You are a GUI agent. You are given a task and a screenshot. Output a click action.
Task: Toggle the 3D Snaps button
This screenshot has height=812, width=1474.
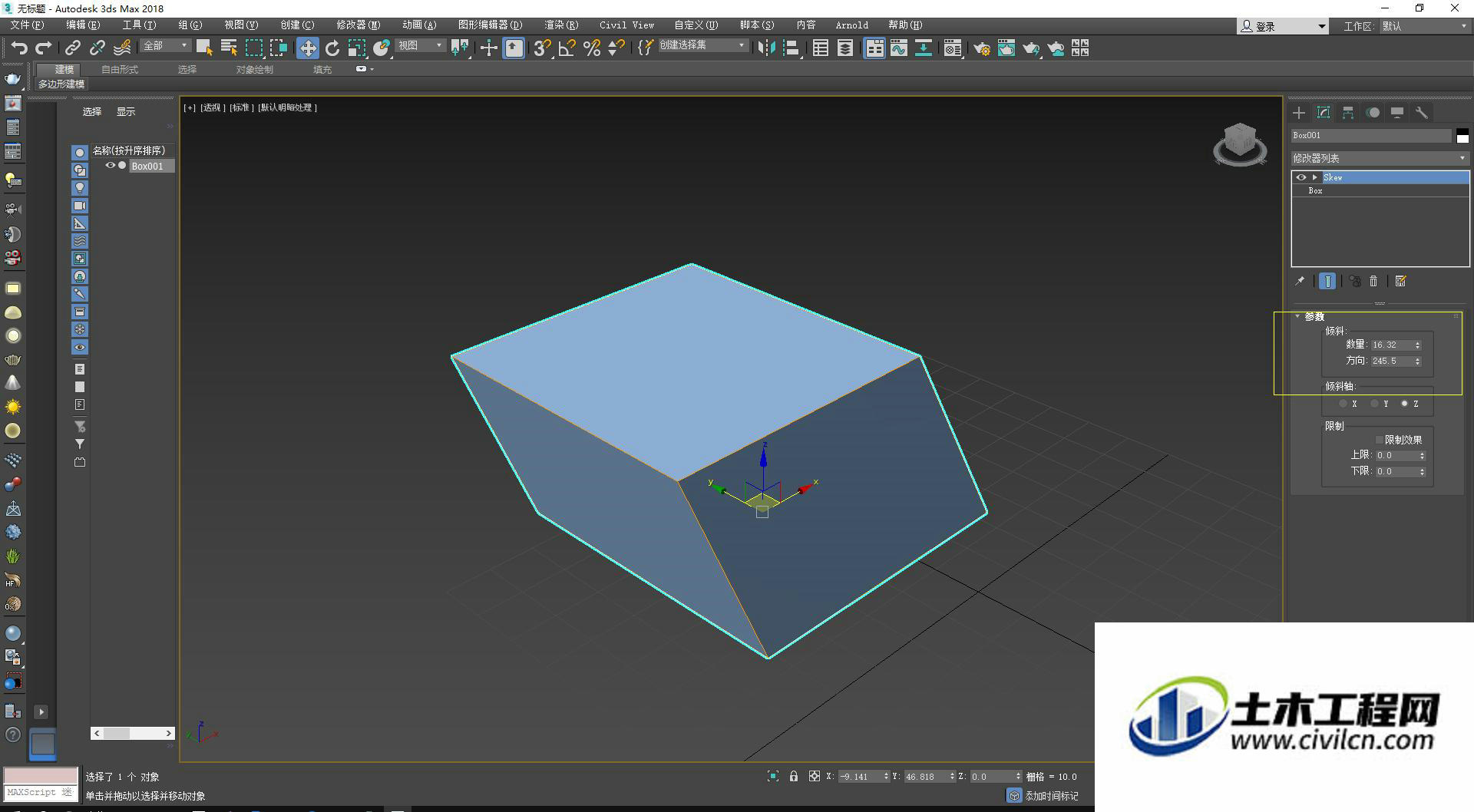click(542, 48)
